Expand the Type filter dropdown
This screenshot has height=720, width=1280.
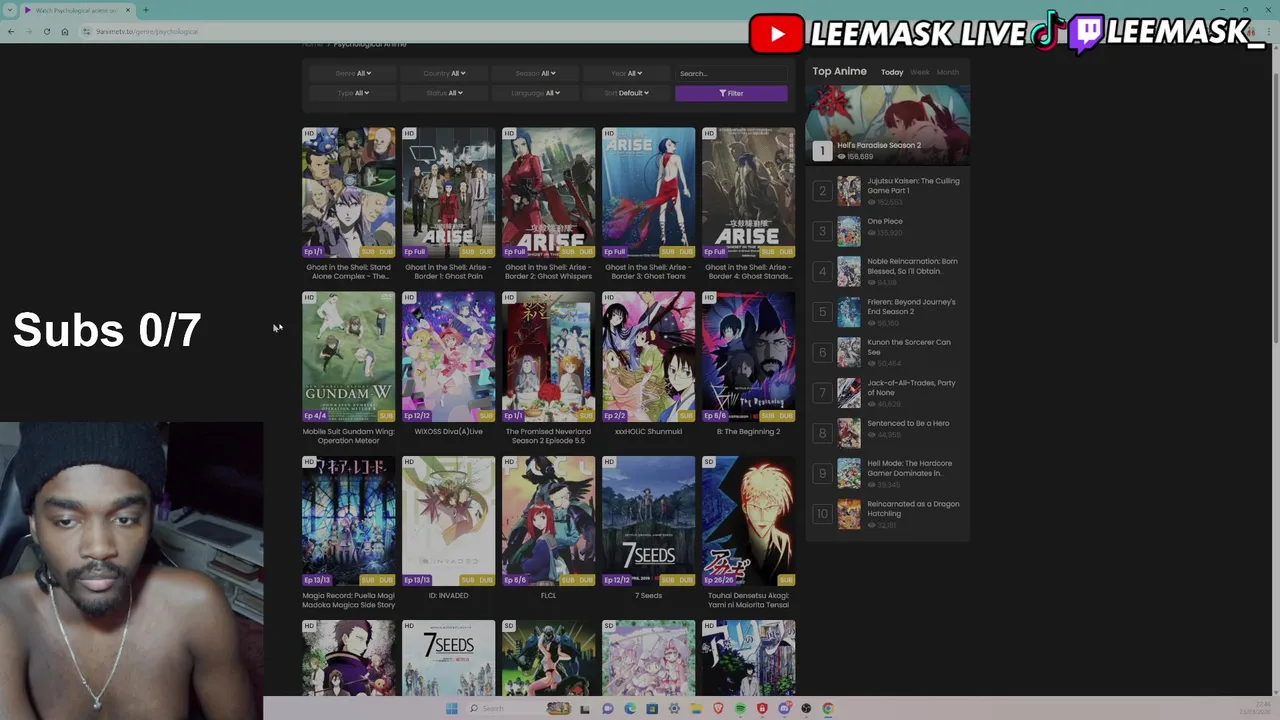coord(353,93)
